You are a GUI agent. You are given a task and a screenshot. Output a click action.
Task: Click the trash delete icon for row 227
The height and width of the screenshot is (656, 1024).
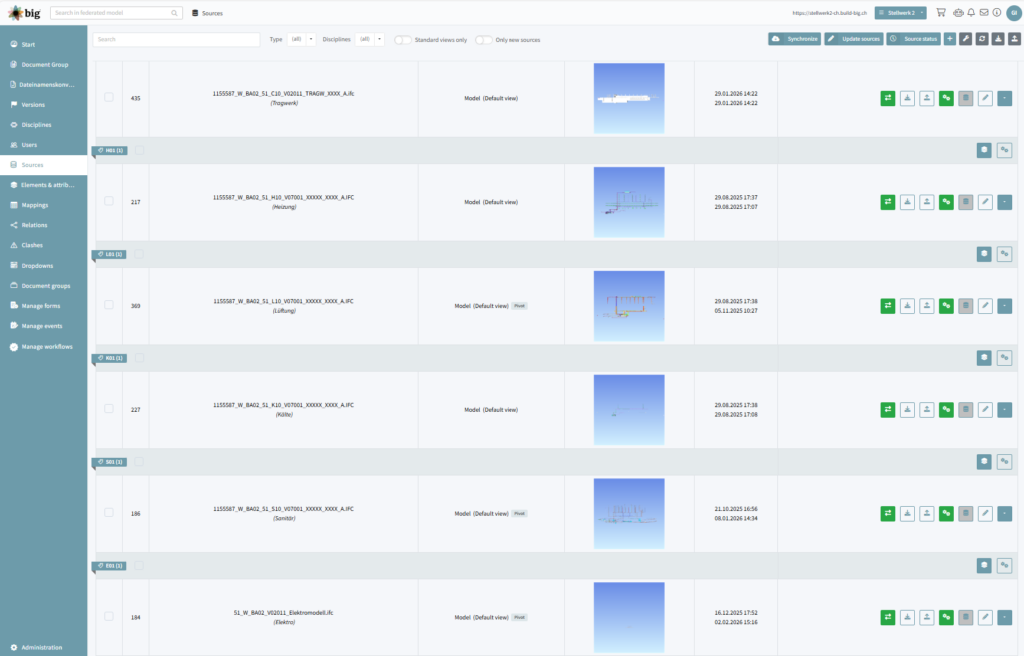point(965,409)
